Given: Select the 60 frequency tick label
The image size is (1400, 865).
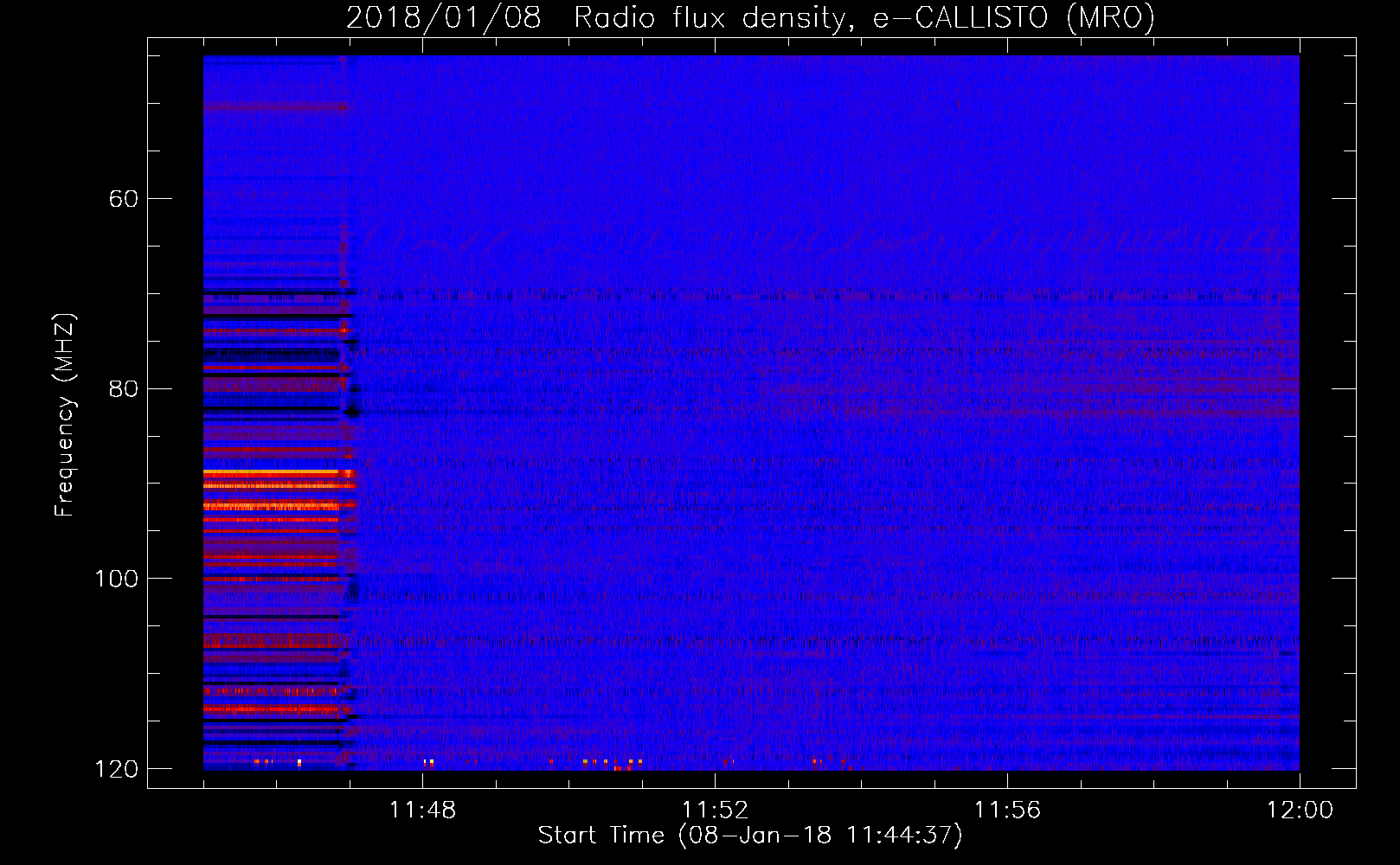Looking at the screenshot, I should coord(123,199).
